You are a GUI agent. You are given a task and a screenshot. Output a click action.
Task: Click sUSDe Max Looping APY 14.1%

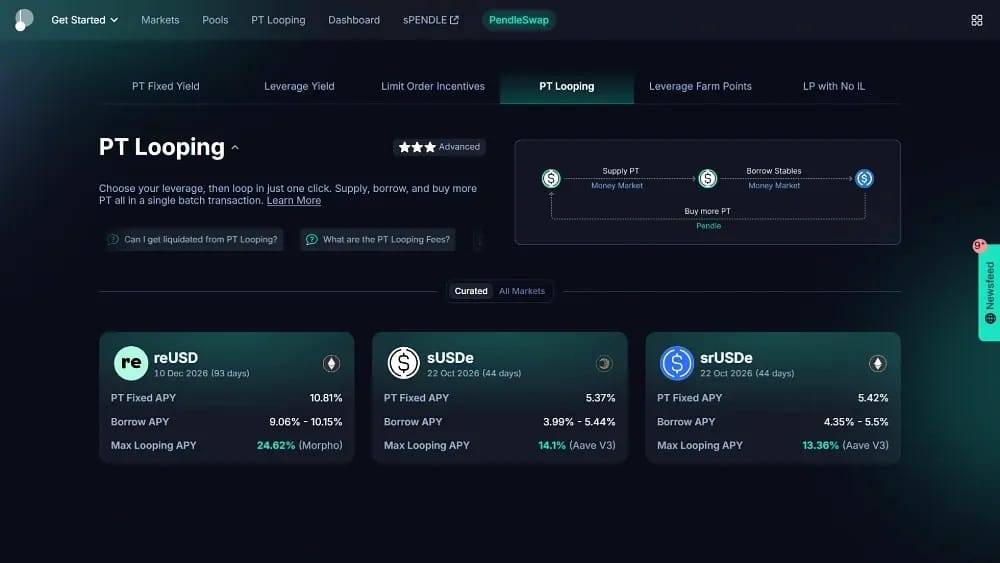(552, 445)
